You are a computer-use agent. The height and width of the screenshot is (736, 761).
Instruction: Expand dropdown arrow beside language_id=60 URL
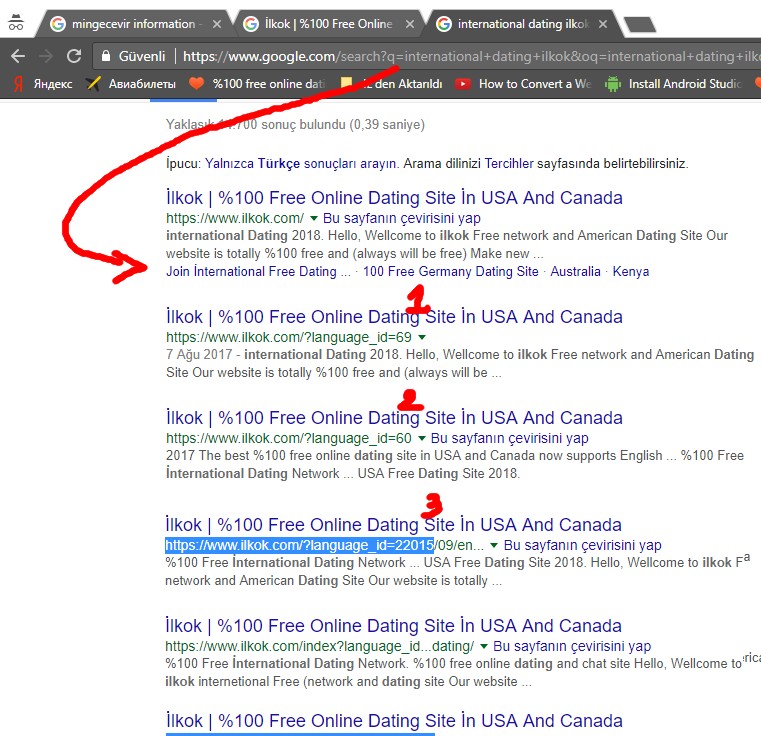pos(421,438)
